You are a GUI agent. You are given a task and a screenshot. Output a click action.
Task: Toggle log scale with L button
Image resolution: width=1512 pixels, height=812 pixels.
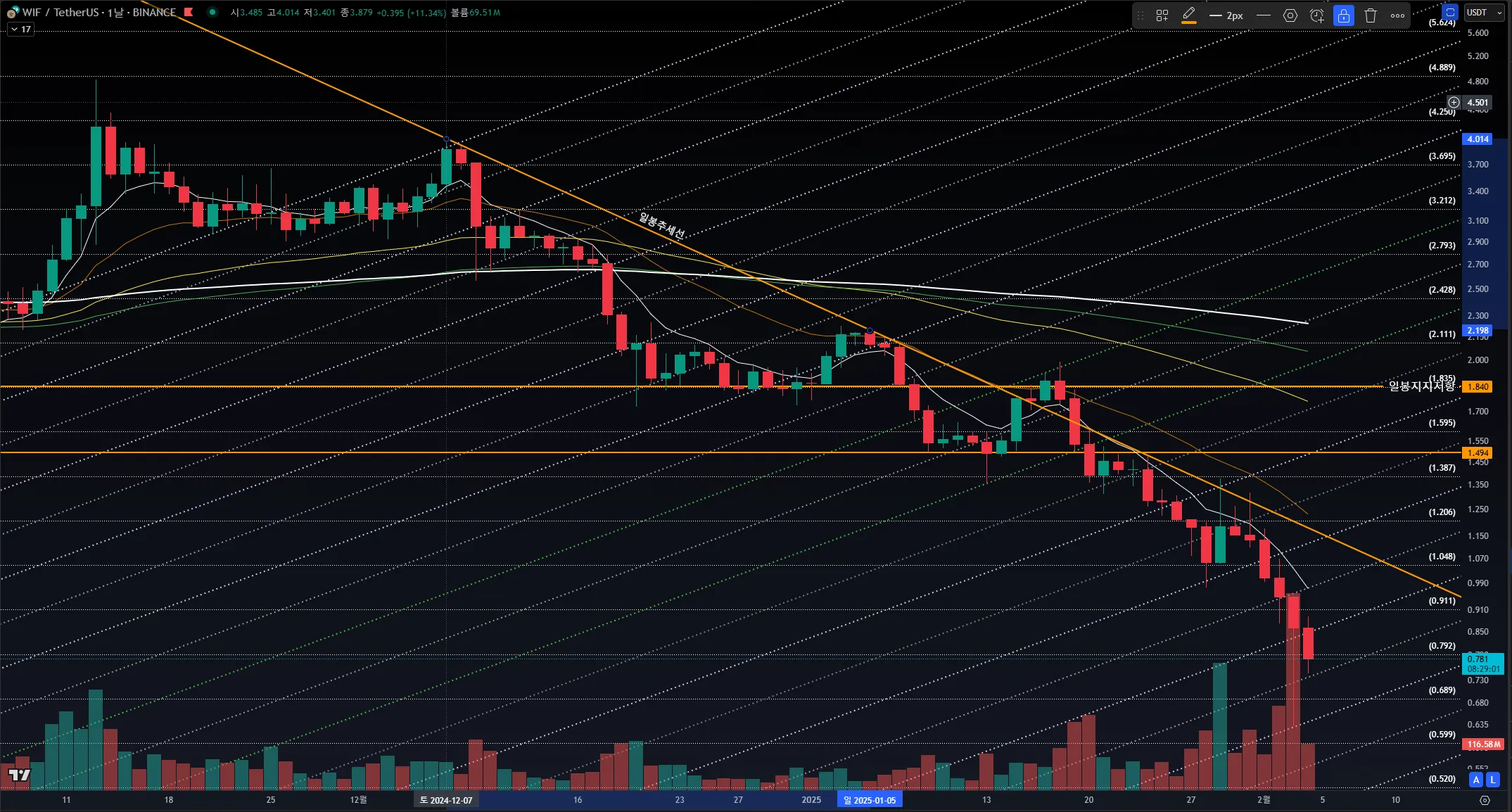click(x=1492, y=779)
